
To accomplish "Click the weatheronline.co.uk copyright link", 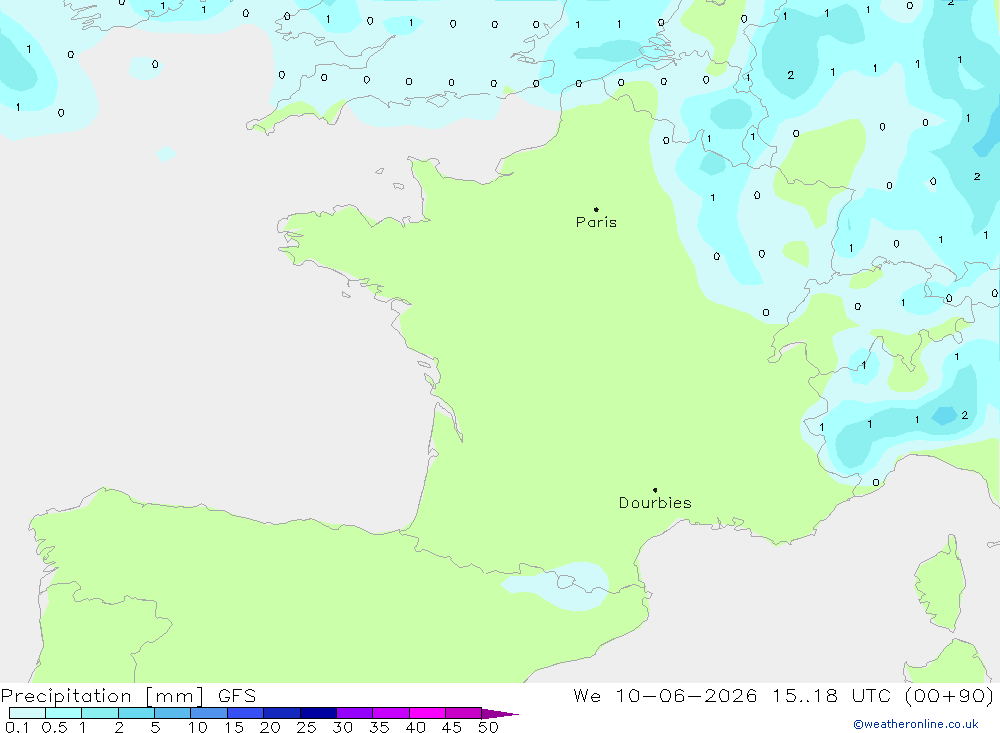I will point(916,724).
